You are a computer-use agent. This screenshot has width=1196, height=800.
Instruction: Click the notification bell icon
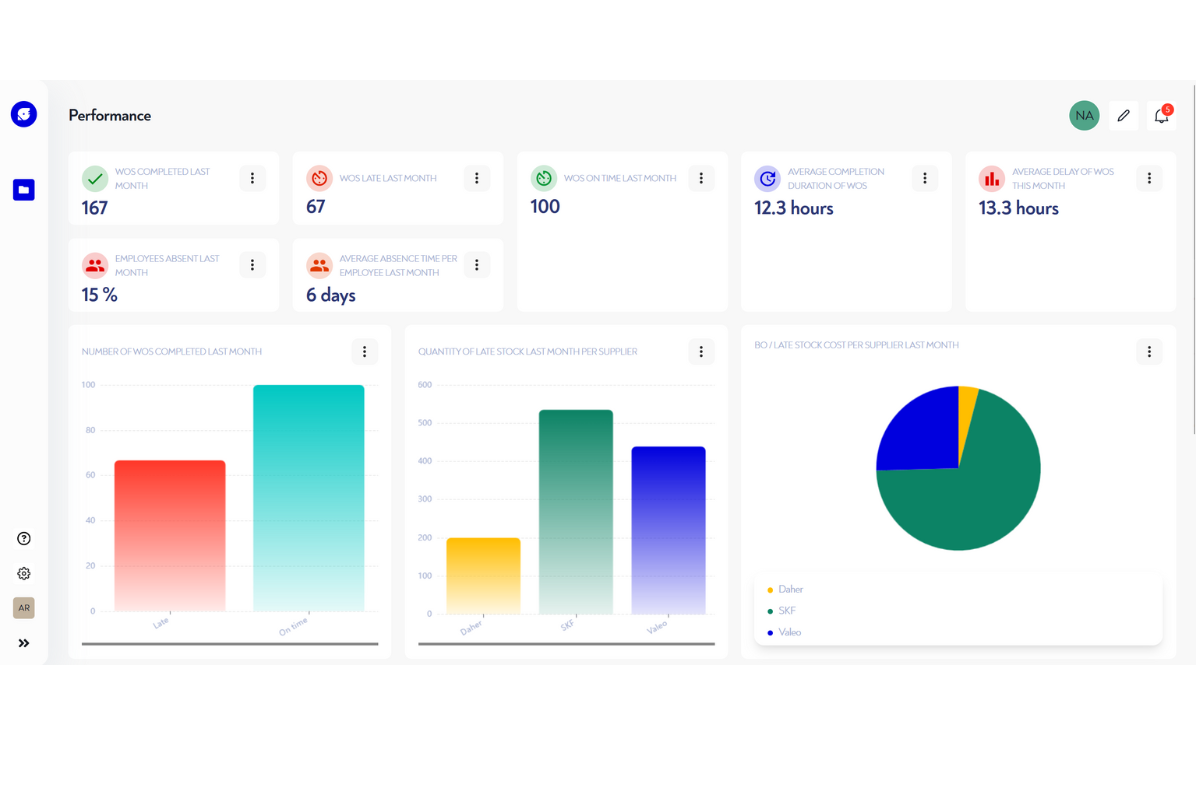click(1161, 116)
